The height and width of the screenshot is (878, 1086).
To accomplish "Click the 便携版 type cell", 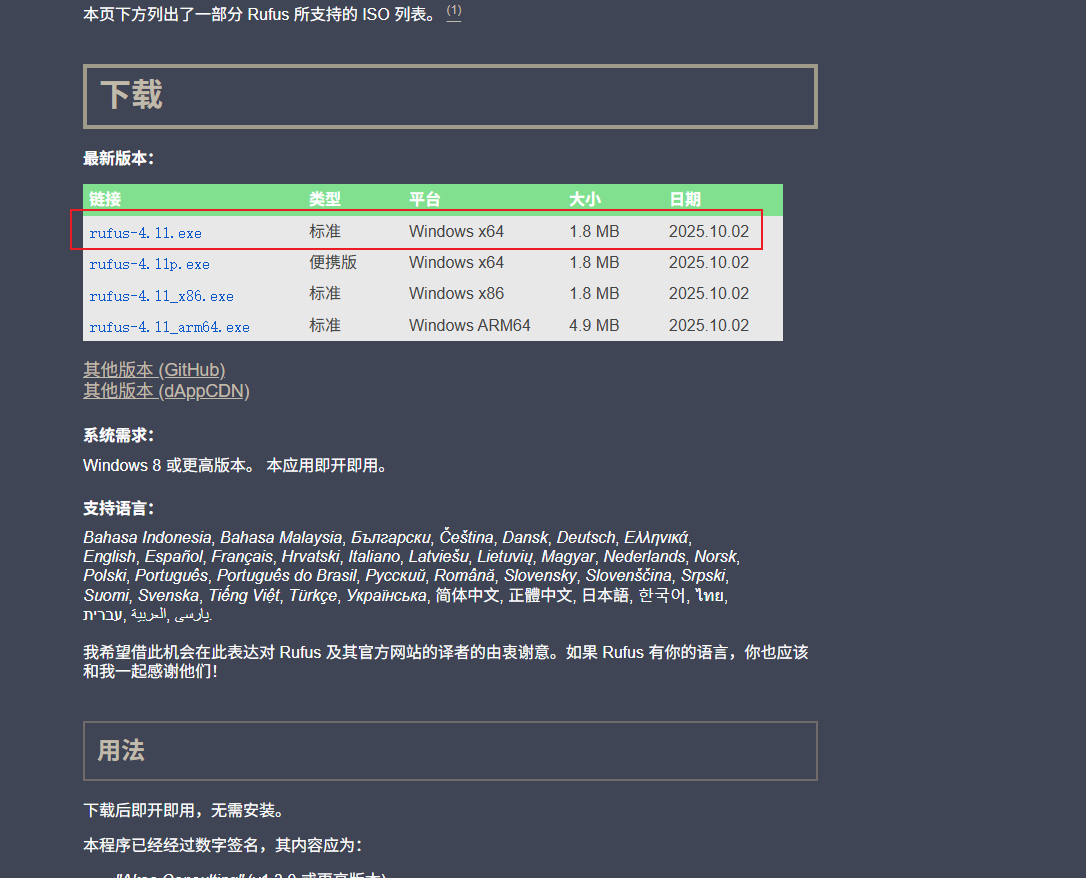I will click(x=333, y=262).
